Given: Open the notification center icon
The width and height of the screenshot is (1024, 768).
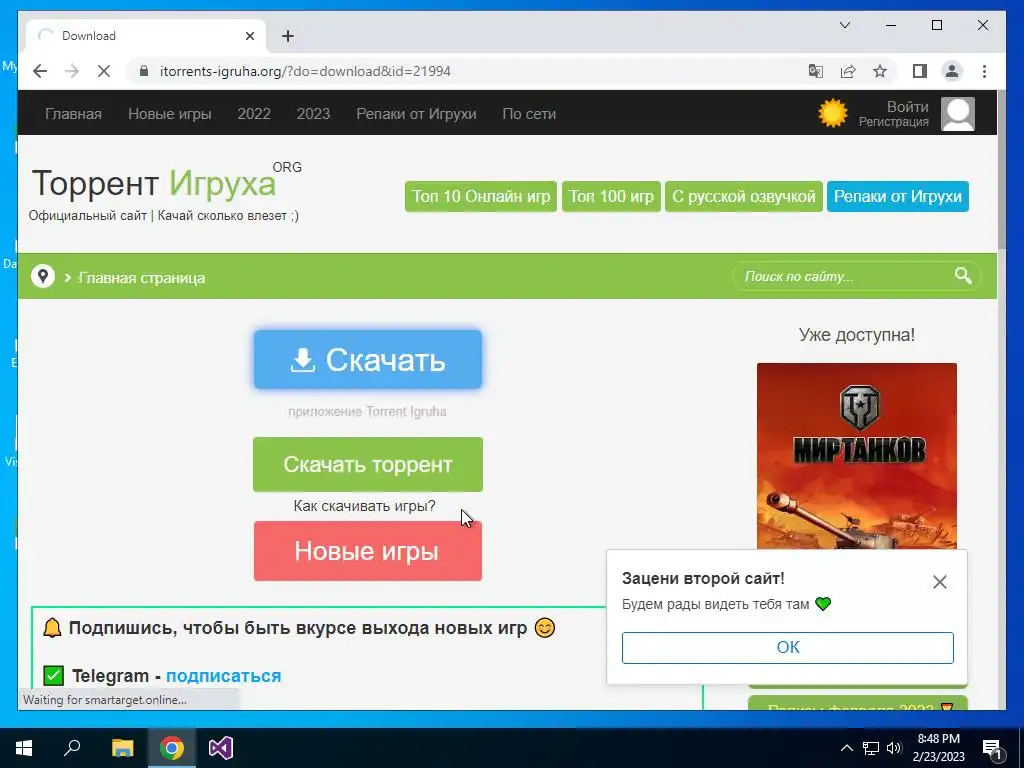Looking at the screenshot, I should (993, 749).
